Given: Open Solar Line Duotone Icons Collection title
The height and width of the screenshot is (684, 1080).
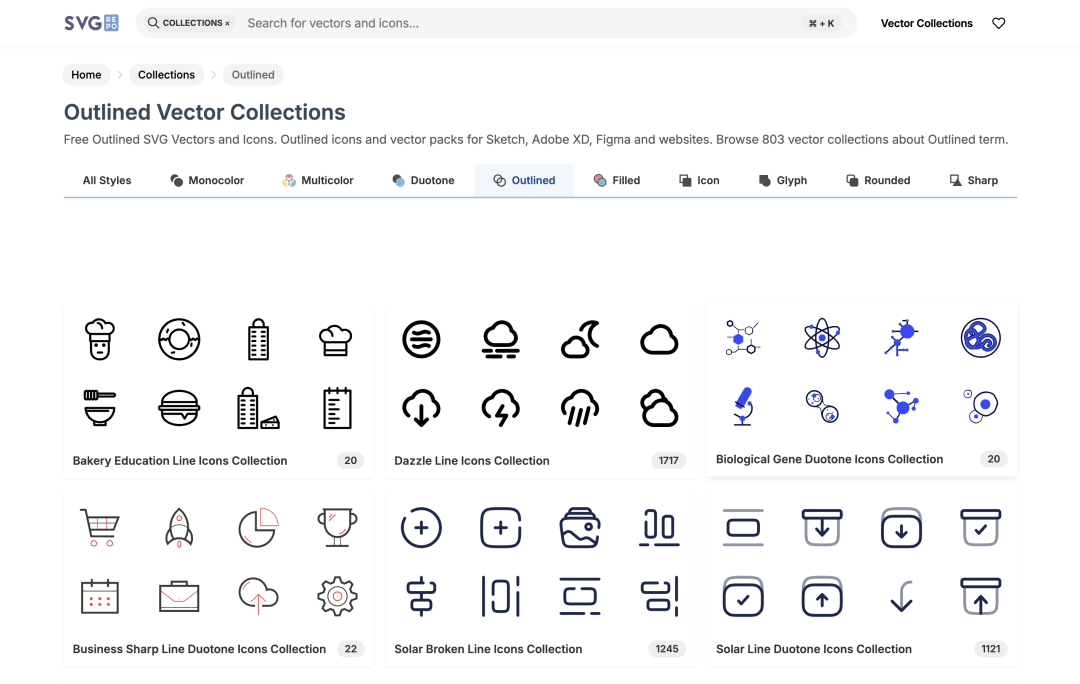Looking at the screenshot, I should 813,649.
